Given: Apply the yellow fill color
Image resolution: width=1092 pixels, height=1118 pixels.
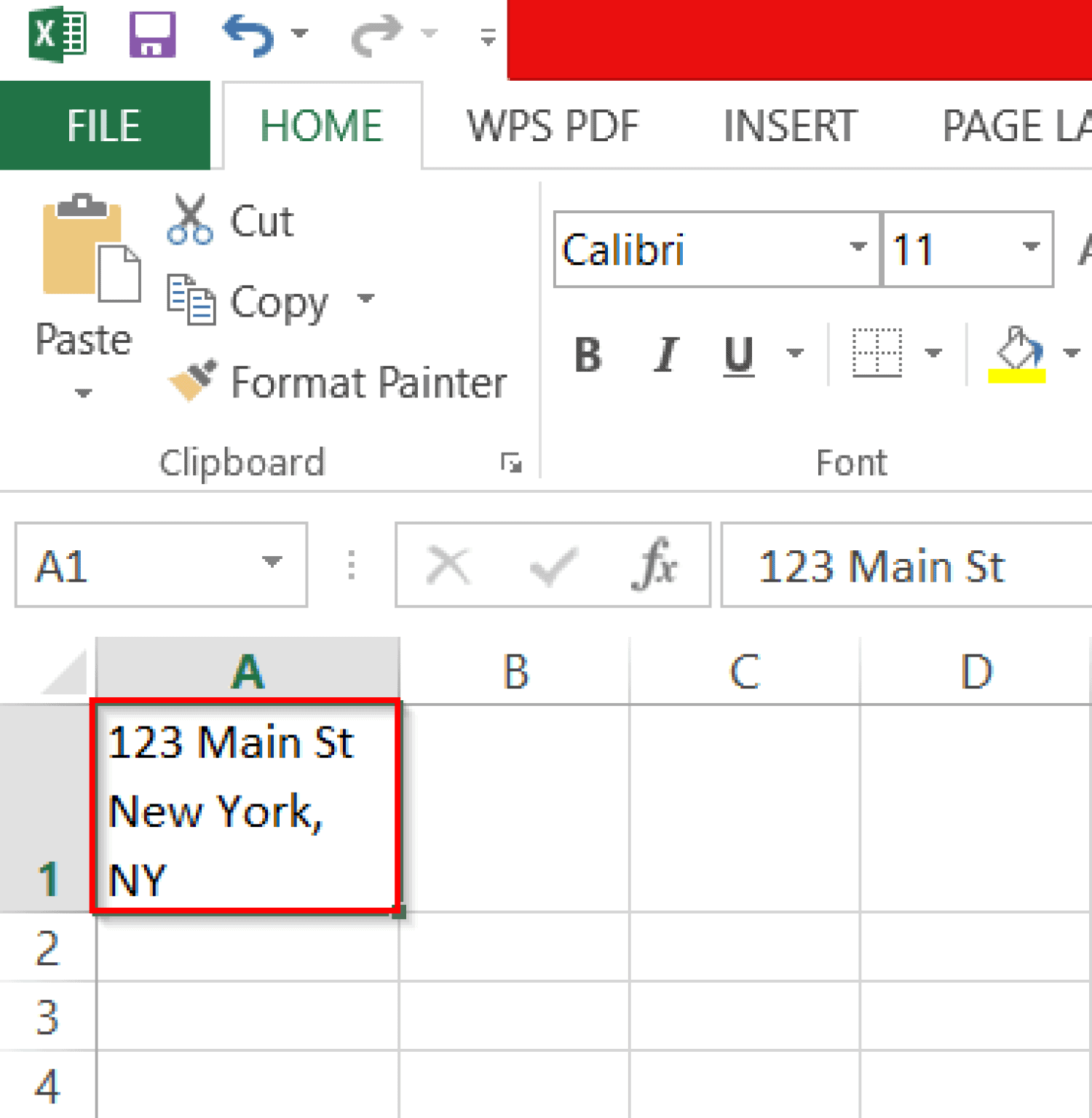Looking at the screenshot, I should point(1017,354).
